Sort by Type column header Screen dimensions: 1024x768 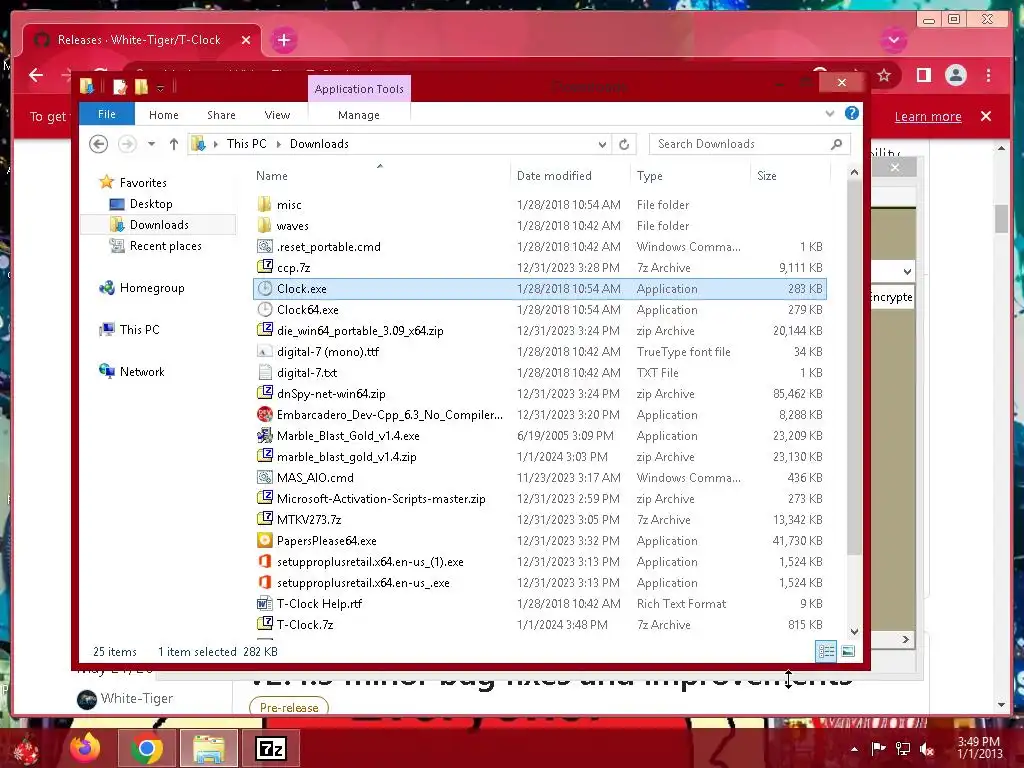[691, 175]
